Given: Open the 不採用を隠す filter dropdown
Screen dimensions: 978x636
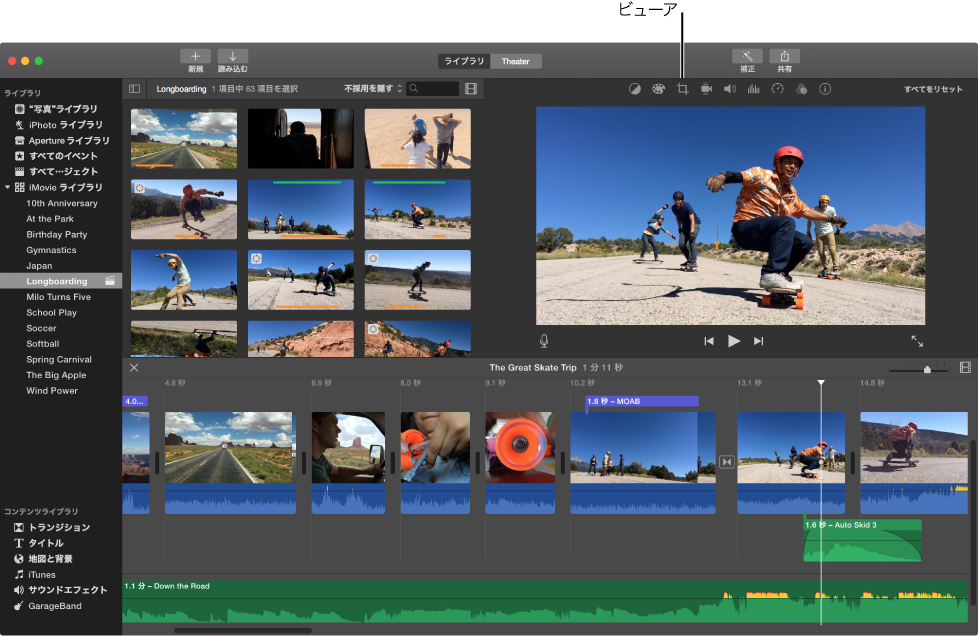Looking at the screenshot, I should click(373, 89).
